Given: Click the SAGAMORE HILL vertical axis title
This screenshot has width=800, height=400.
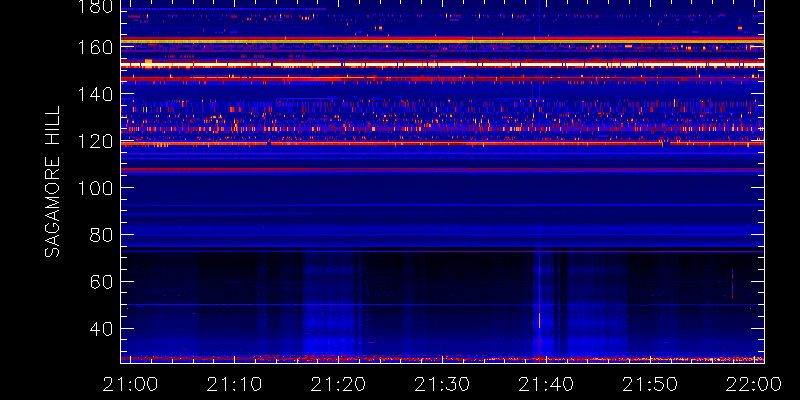Looking at the screenshot, I should 52,182.
